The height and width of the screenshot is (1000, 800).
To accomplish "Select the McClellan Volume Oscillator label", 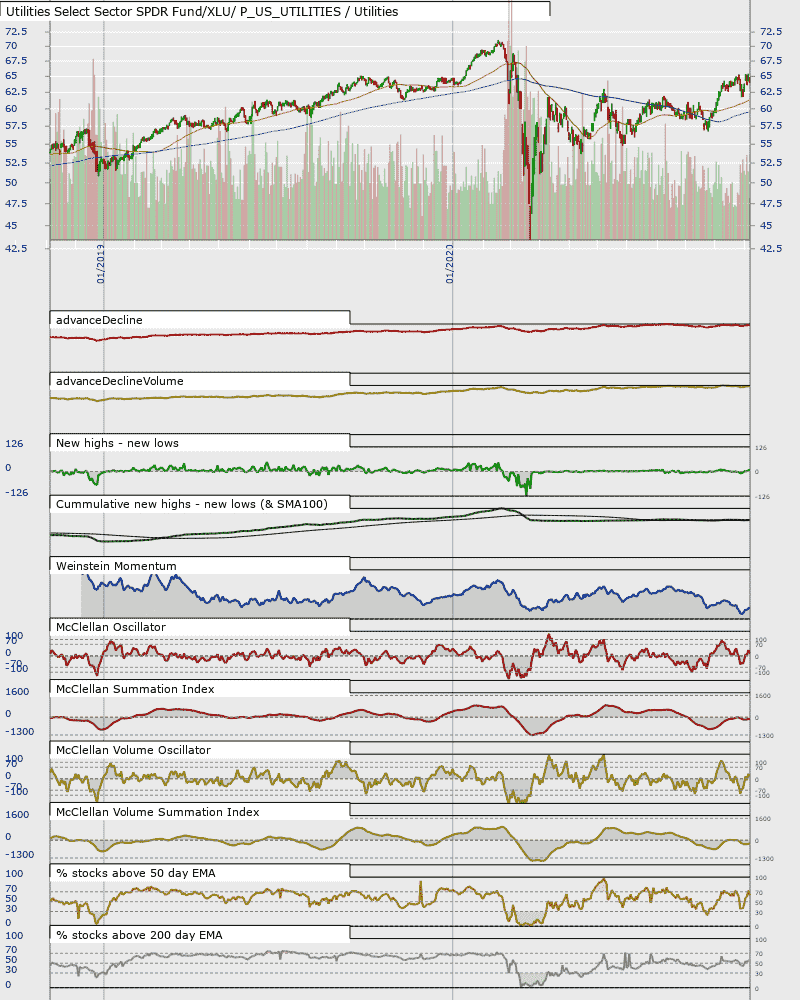I will (x=133, y=751).
